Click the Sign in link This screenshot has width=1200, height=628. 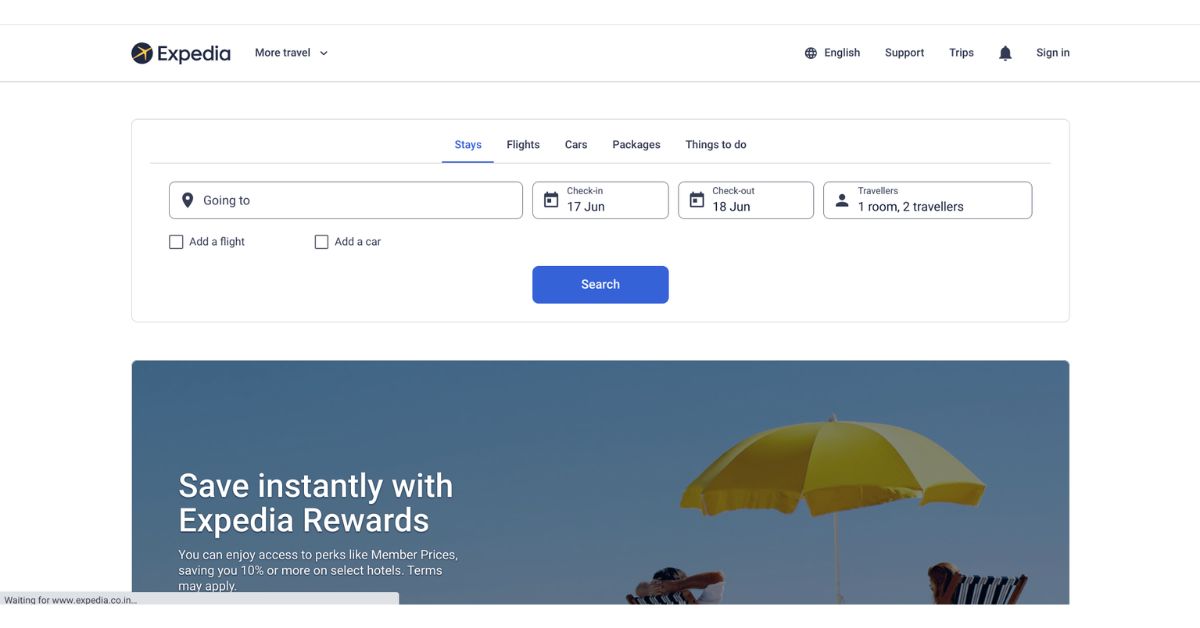(x=1053, y=53)
